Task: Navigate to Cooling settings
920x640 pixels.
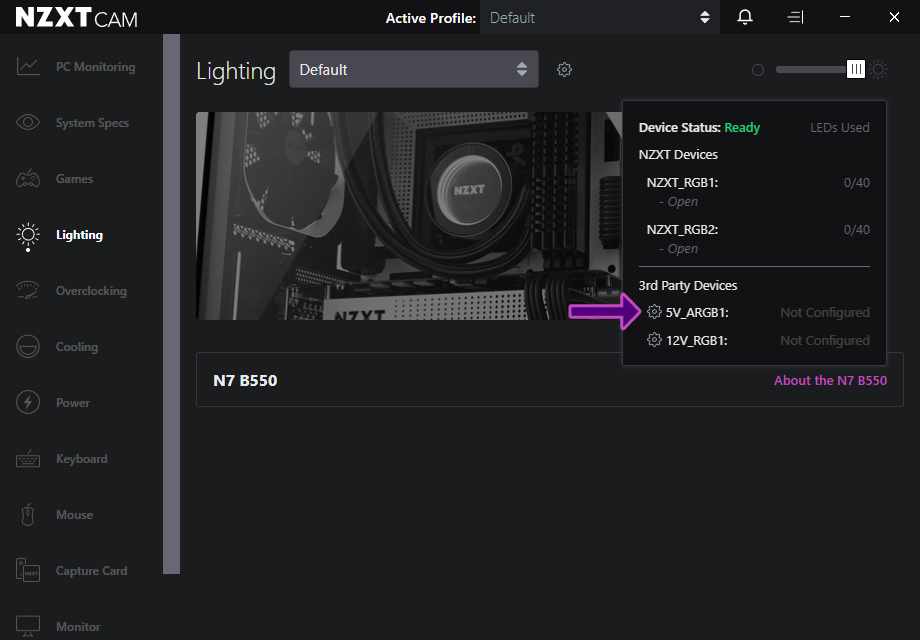Action: (x=76, y=347)
